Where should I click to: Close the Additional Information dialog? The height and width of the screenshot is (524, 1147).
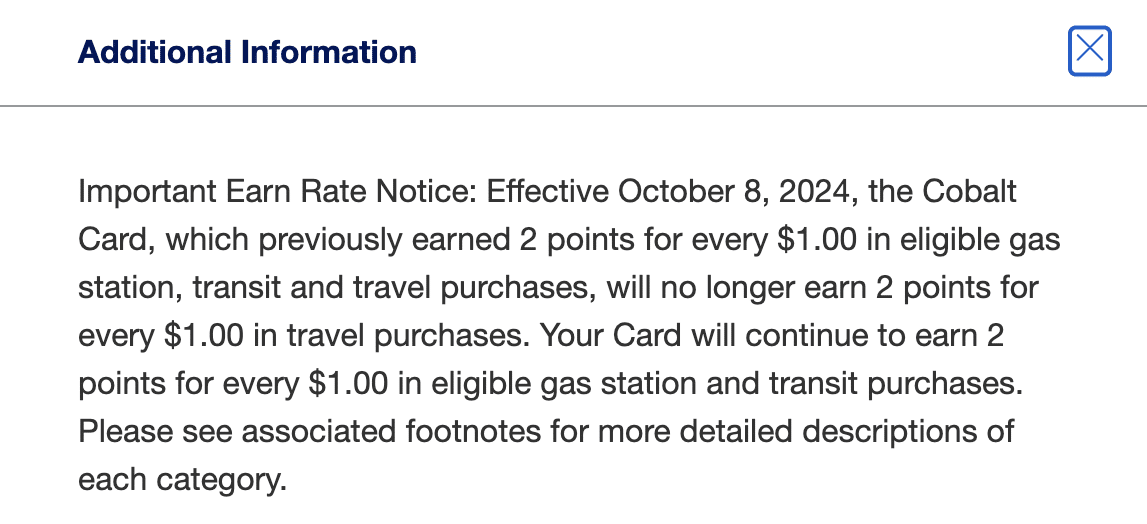point(1089,50)
